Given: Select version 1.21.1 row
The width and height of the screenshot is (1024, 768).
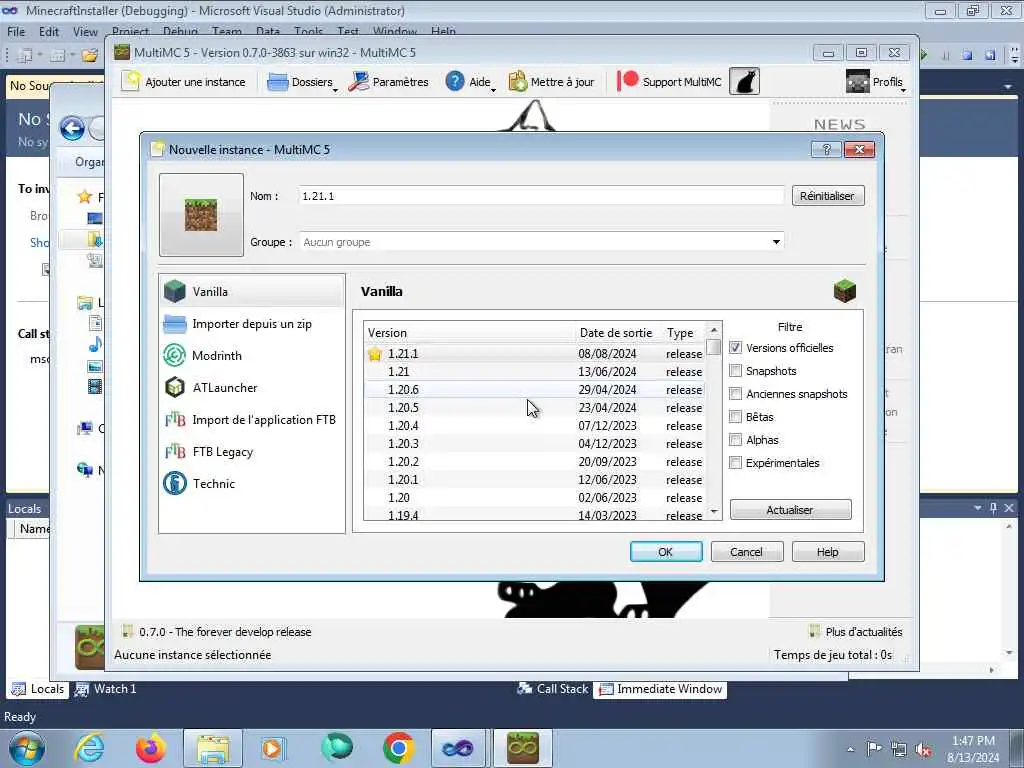Looking at the screenshot, I should click(535, 353).
